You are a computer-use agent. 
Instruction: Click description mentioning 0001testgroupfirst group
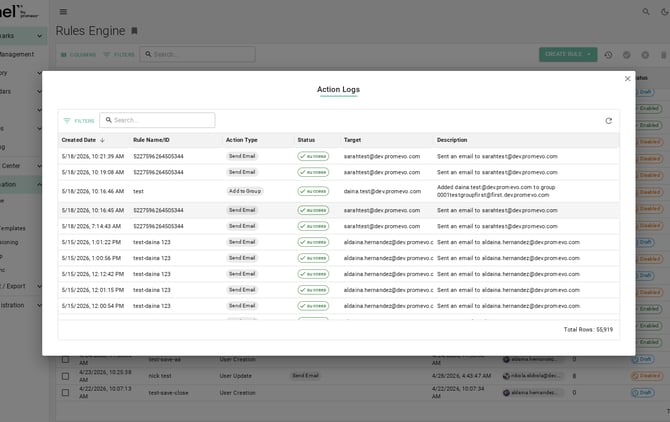pos(496,191)
